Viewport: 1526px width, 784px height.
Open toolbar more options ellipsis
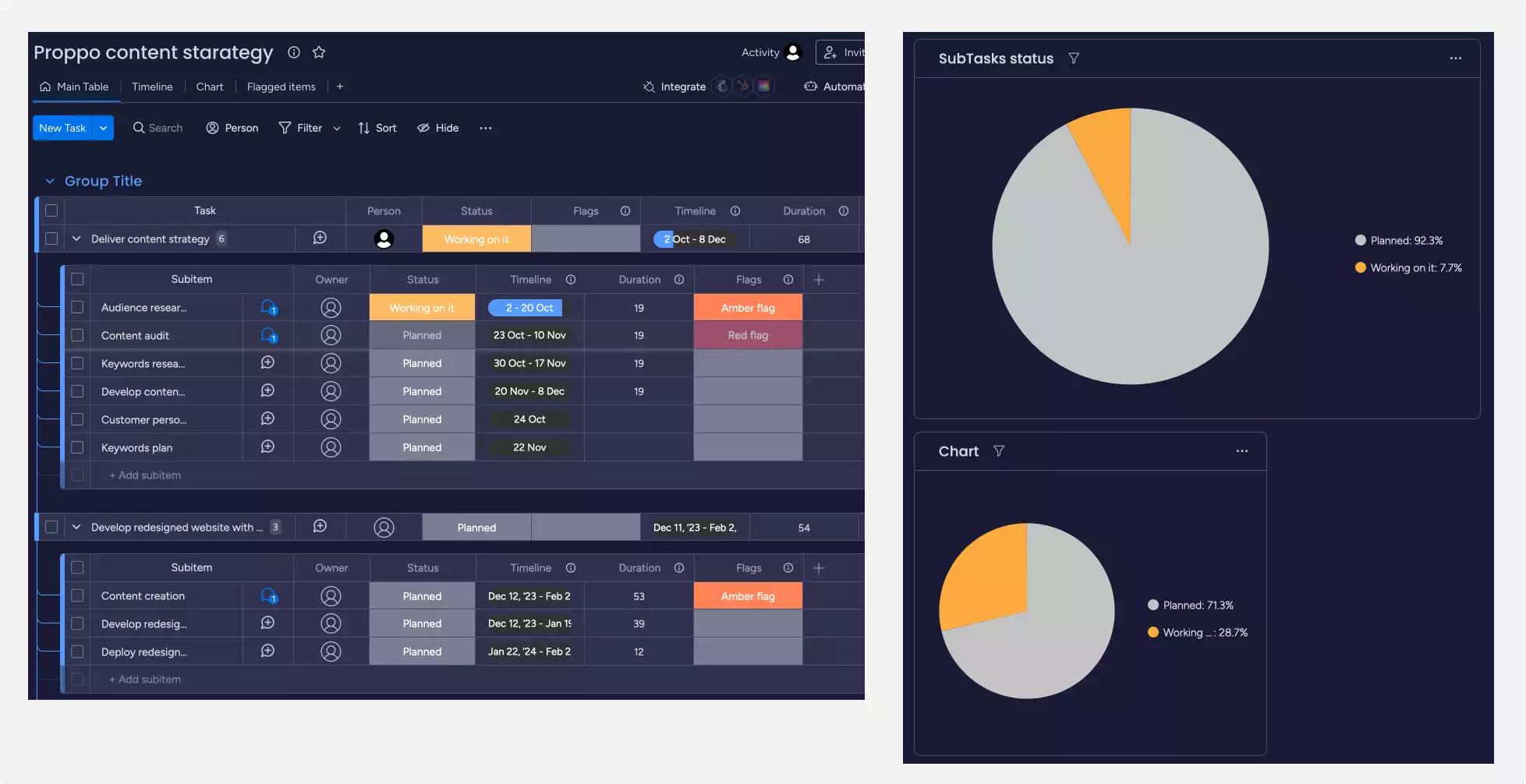(x=486, y=128)
